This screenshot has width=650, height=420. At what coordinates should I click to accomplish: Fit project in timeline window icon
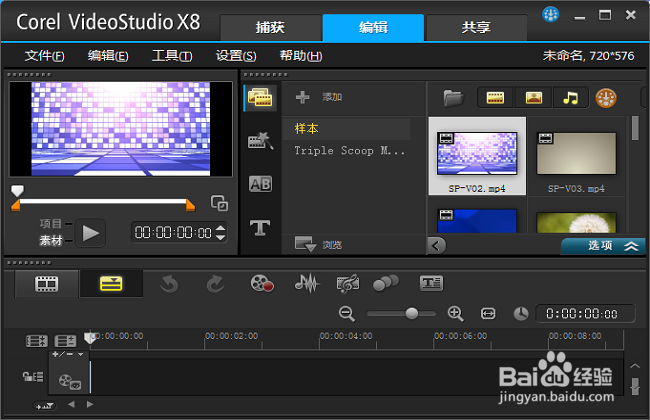pyautogui.click(x=488, y=314)
